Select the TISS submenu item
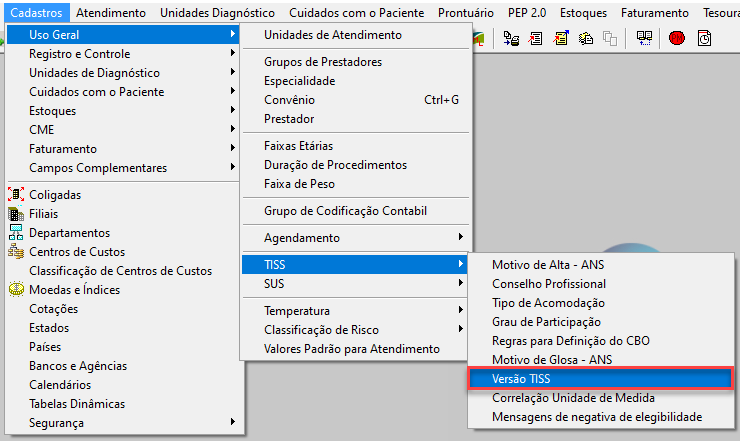 click(x=355, y=264)
